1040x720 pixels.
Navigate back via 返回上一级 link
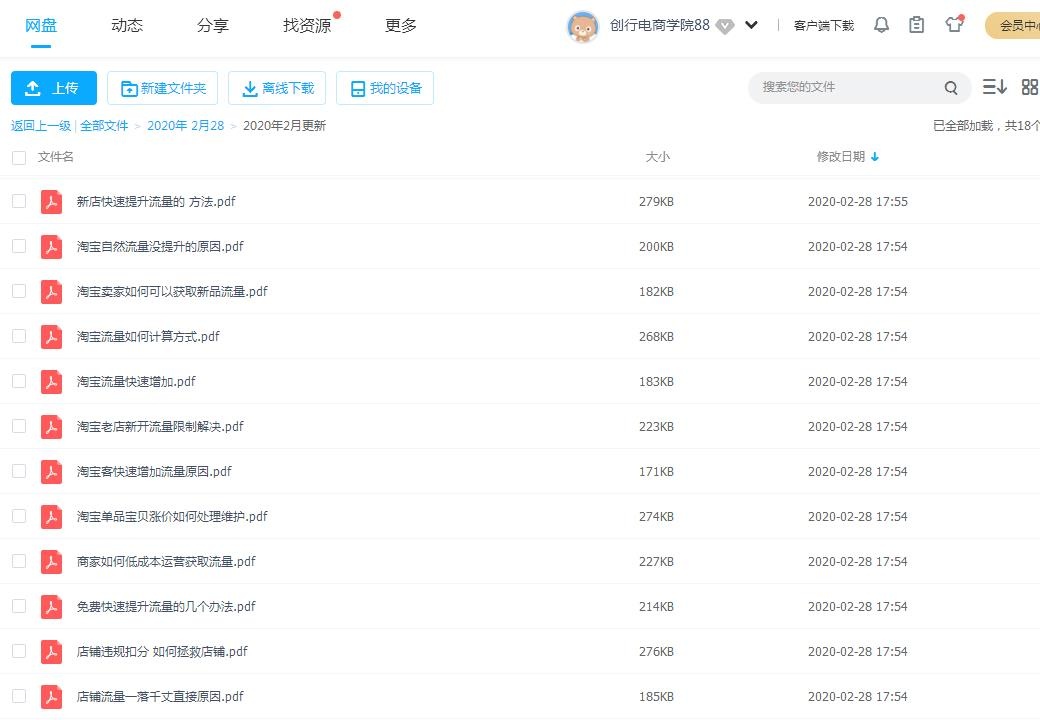point(39,126)
